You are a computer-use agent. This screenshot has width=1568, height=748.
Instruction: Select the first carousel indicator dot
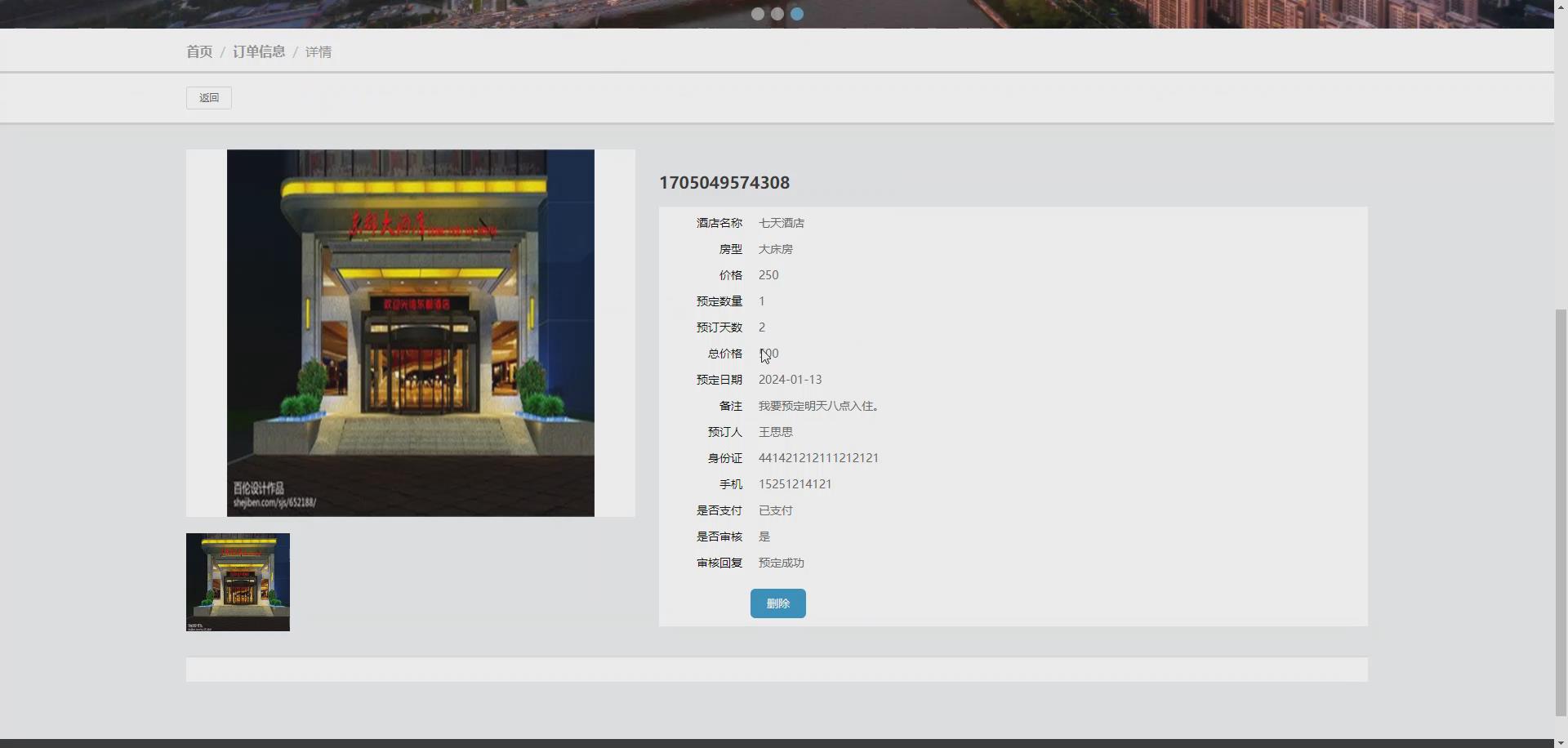click(x=757, y=14)
